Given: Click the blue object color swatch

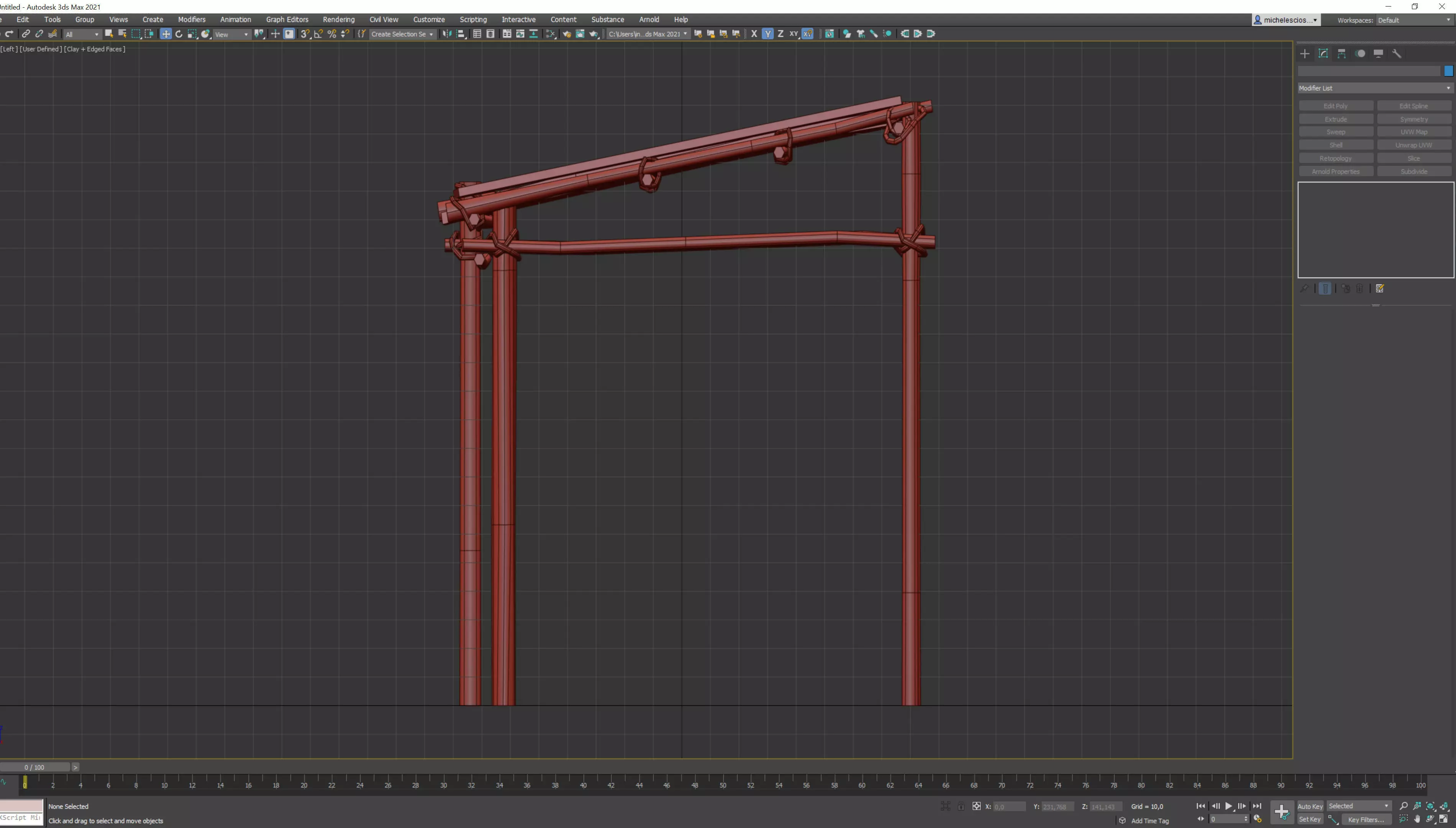Looking at the screenshot, I should pyautogui.click(x=1448, y=71).
